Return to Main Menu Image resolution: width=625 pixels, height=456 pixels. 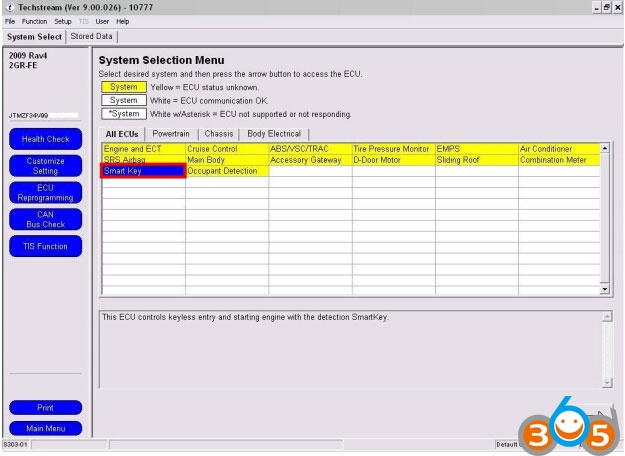coord(45,428)
